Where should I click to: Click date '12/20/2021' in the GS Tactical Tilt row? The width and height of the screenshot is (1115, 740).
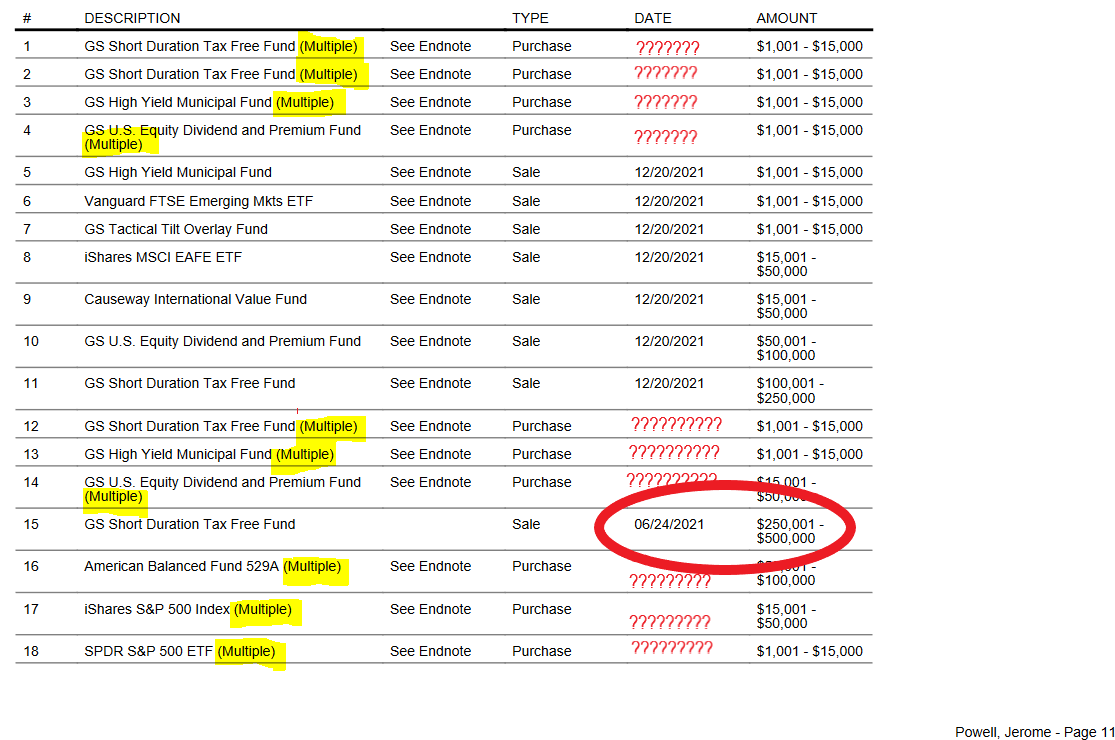pyautogui.click(x=669, y=229)
